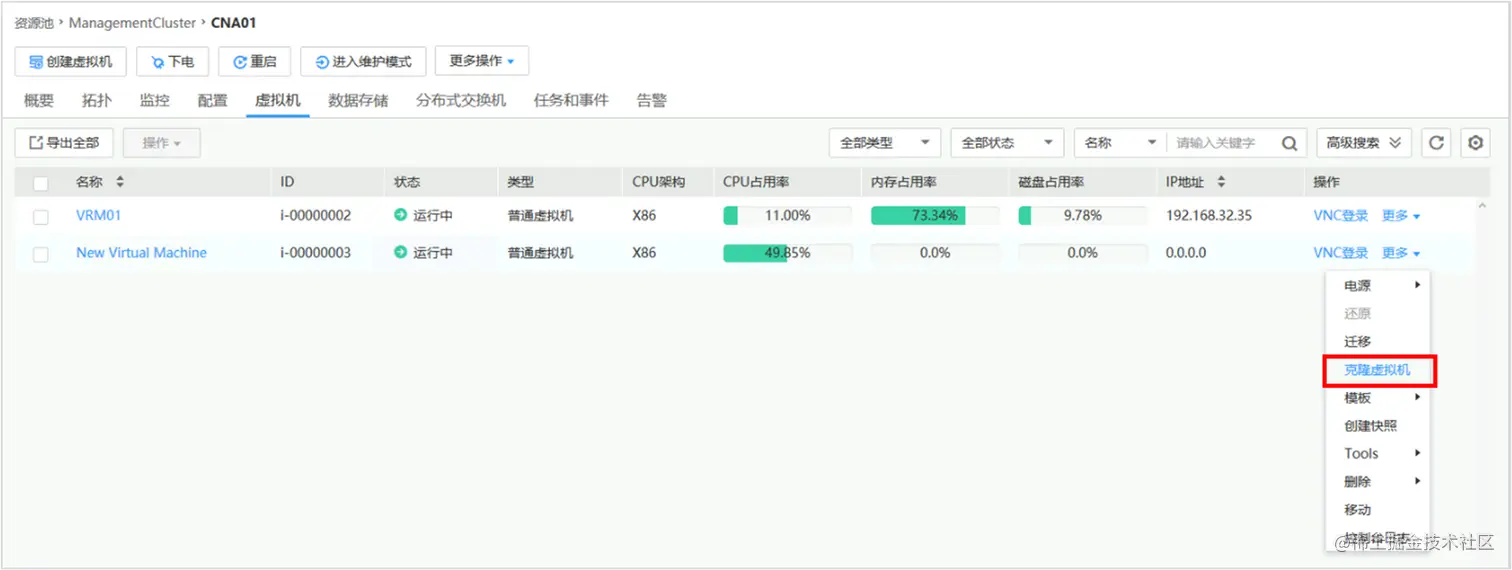Click the 创建虚拟机 button
Viewport: 1512px width, 570px height.
[71, 62]
